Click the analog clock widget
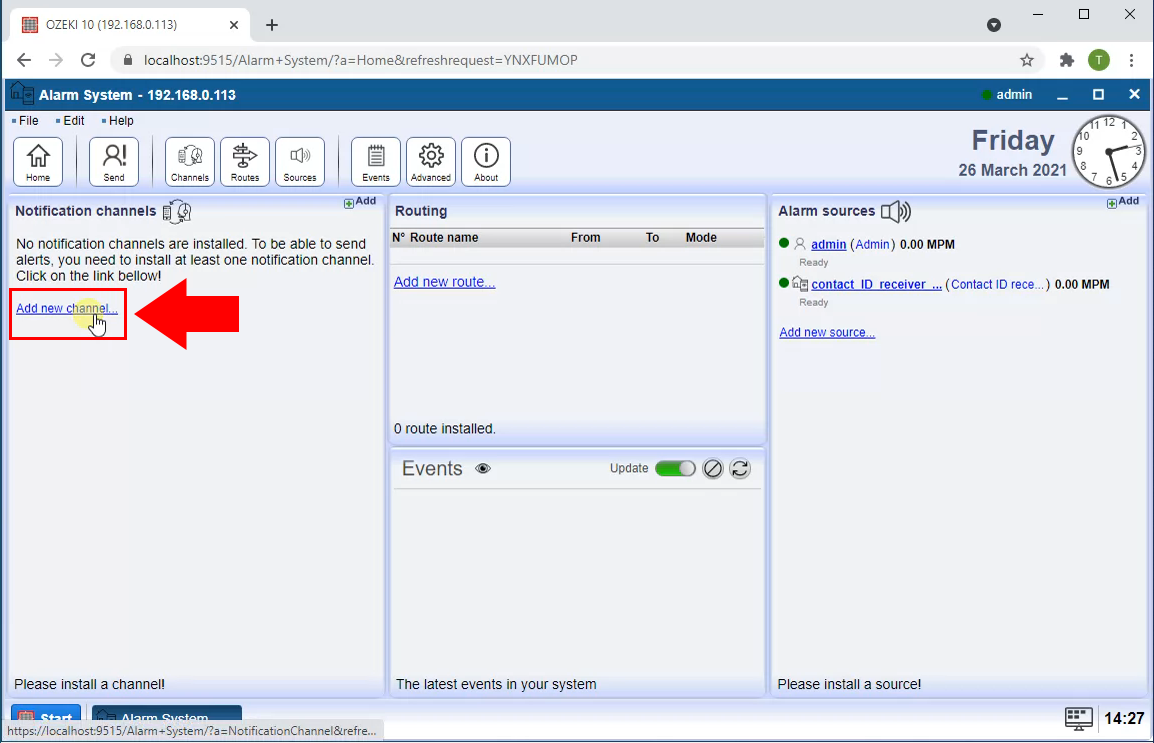 click(x=1109, y=152)
